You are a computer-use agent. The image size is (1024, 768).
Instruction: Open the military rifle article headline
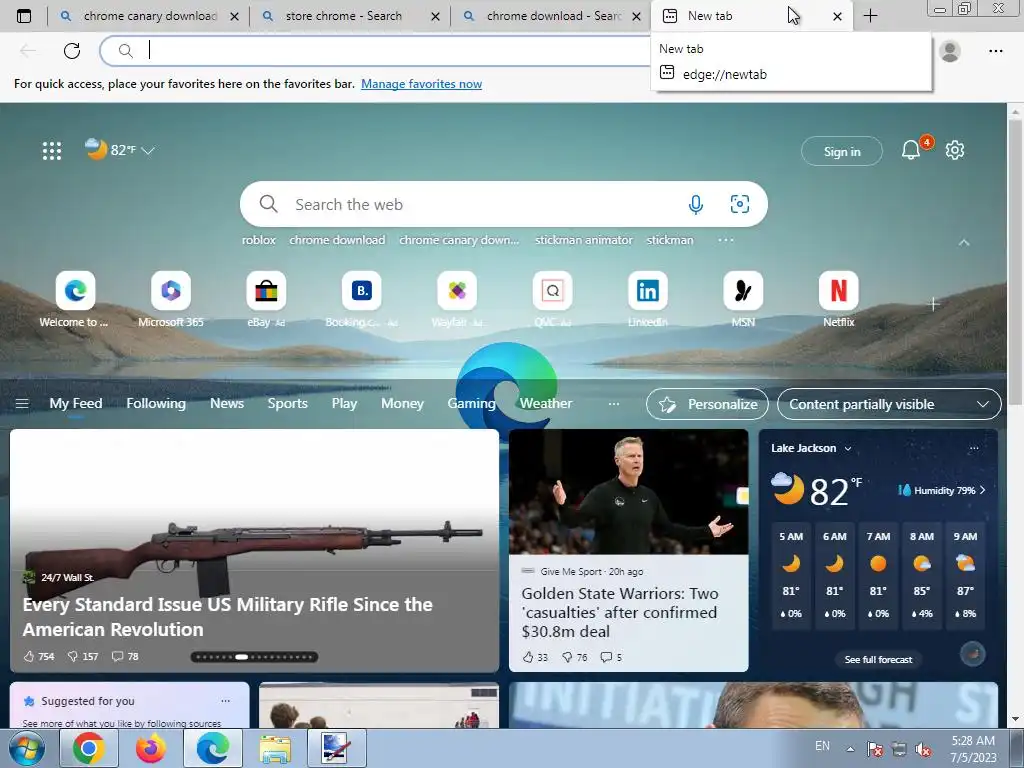(x=227, y=617)
